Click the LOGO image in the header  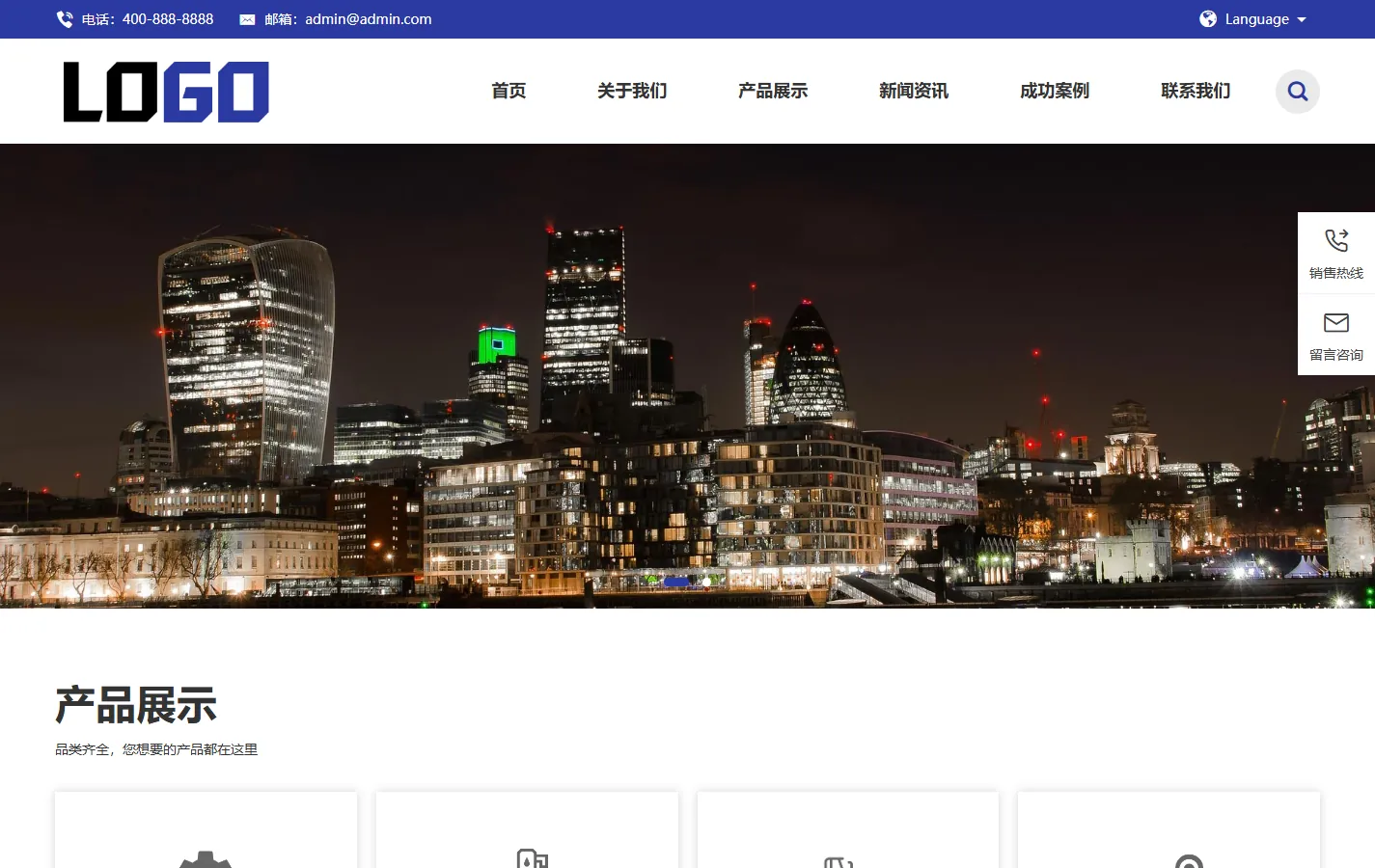click(x=166, y=92)
